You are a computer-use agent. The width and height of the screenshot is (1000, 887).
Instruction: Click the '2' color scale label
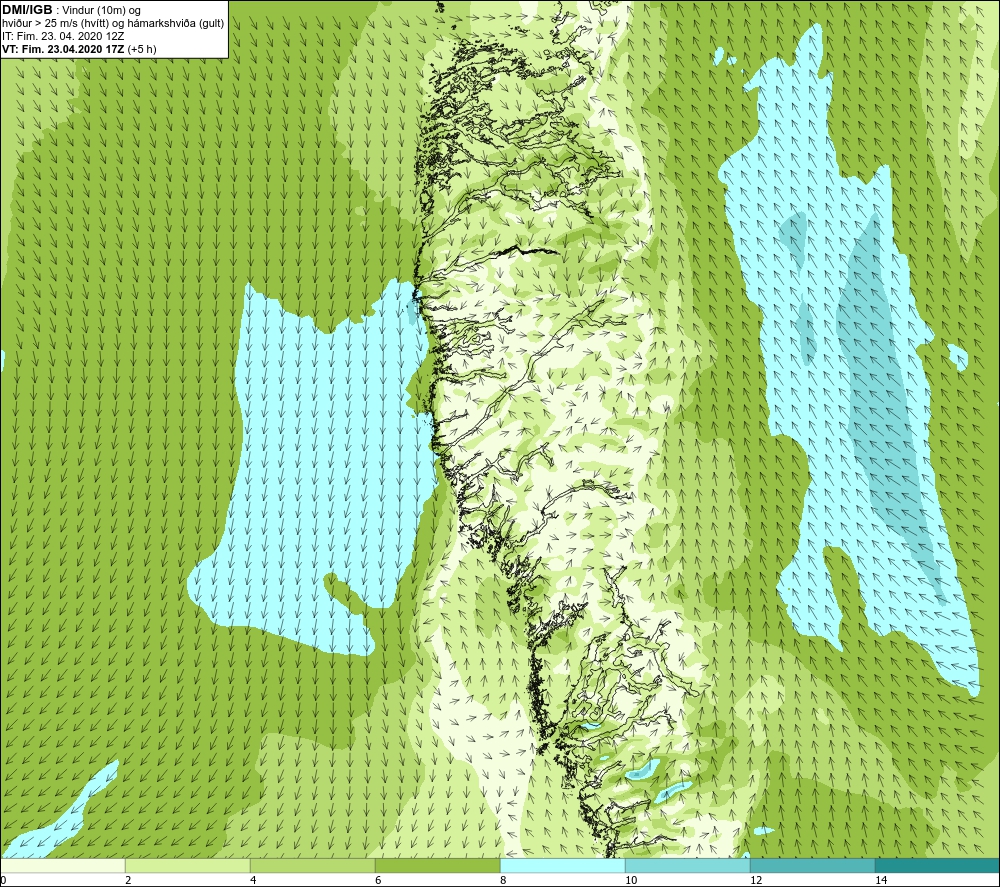tap(128, 880)
